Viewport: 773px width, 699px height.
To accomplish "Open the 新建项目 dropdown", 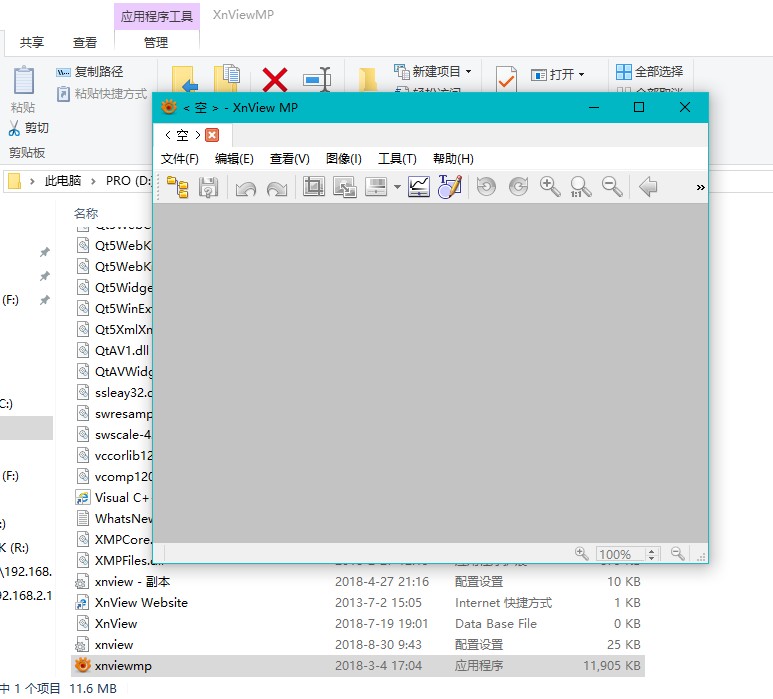I will click(x=433, y=72).
